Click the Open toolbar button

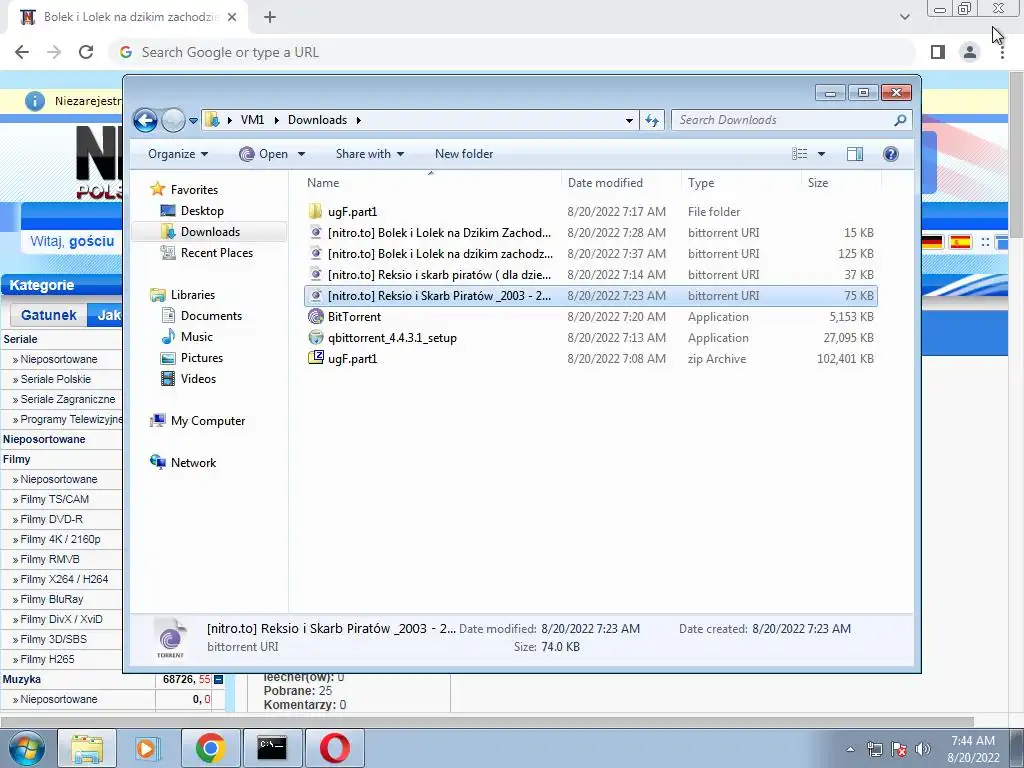(264, 154)
